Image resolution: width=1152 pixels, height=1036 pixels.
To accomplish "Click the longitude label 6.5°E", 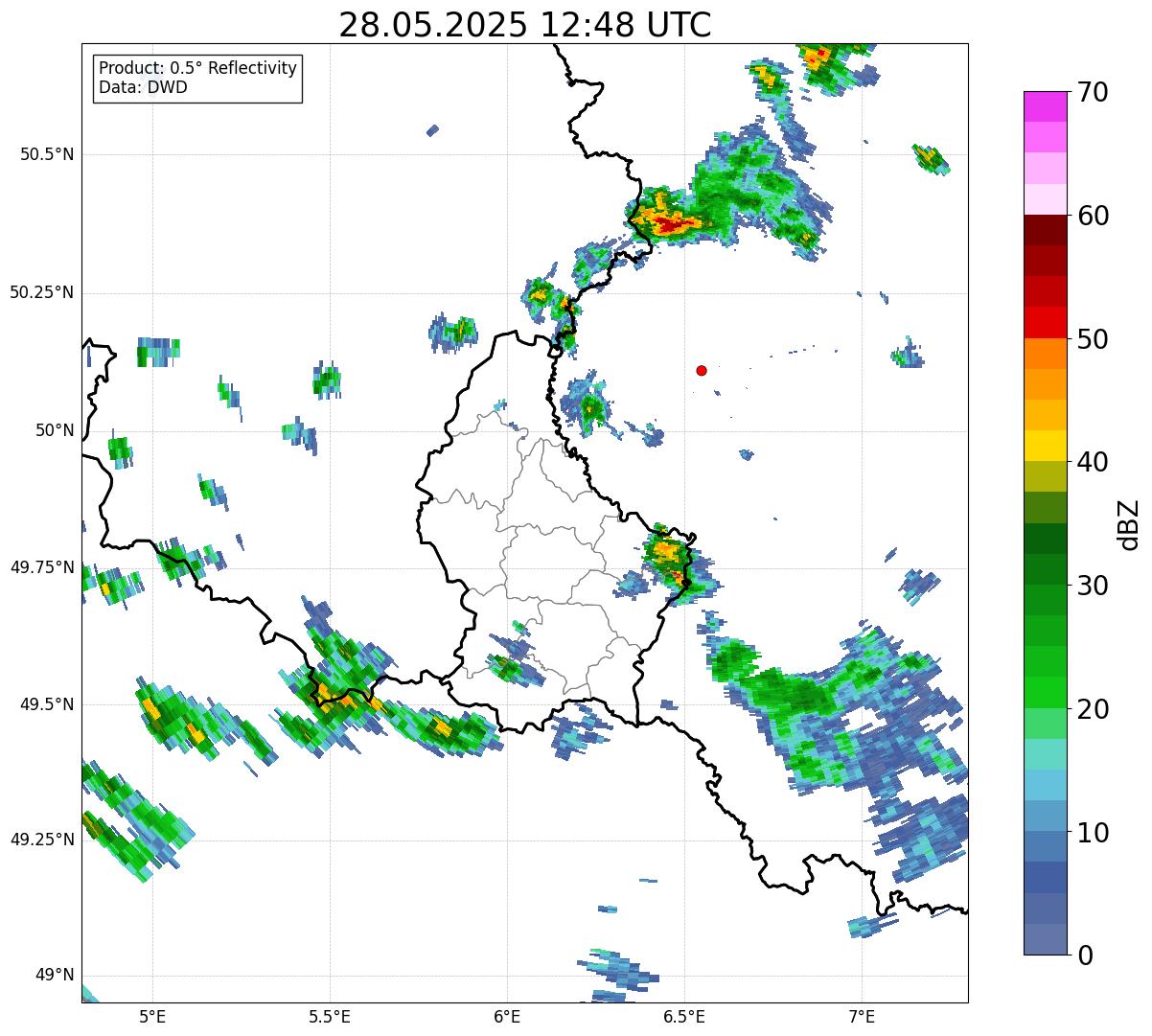I will coord(684,1016).
